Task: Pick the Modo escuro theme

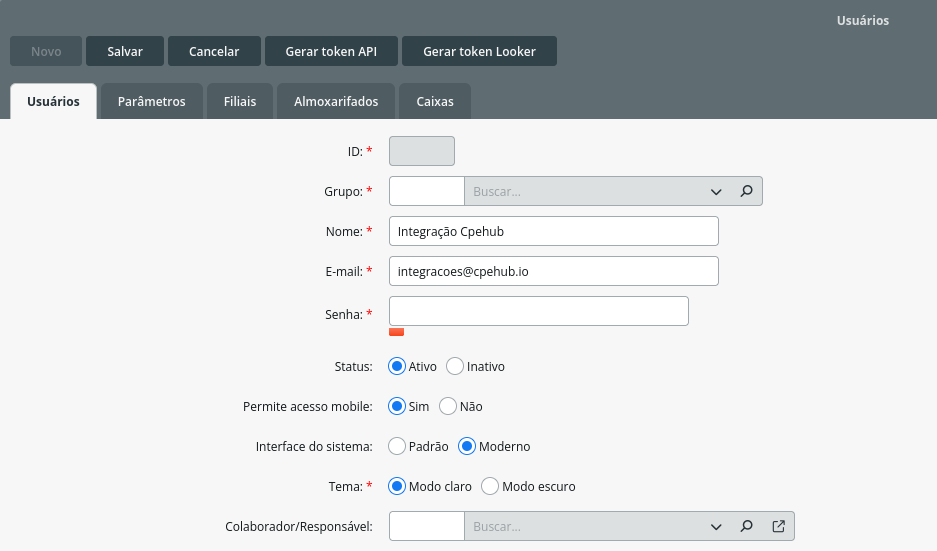Action: click(490, 486)
